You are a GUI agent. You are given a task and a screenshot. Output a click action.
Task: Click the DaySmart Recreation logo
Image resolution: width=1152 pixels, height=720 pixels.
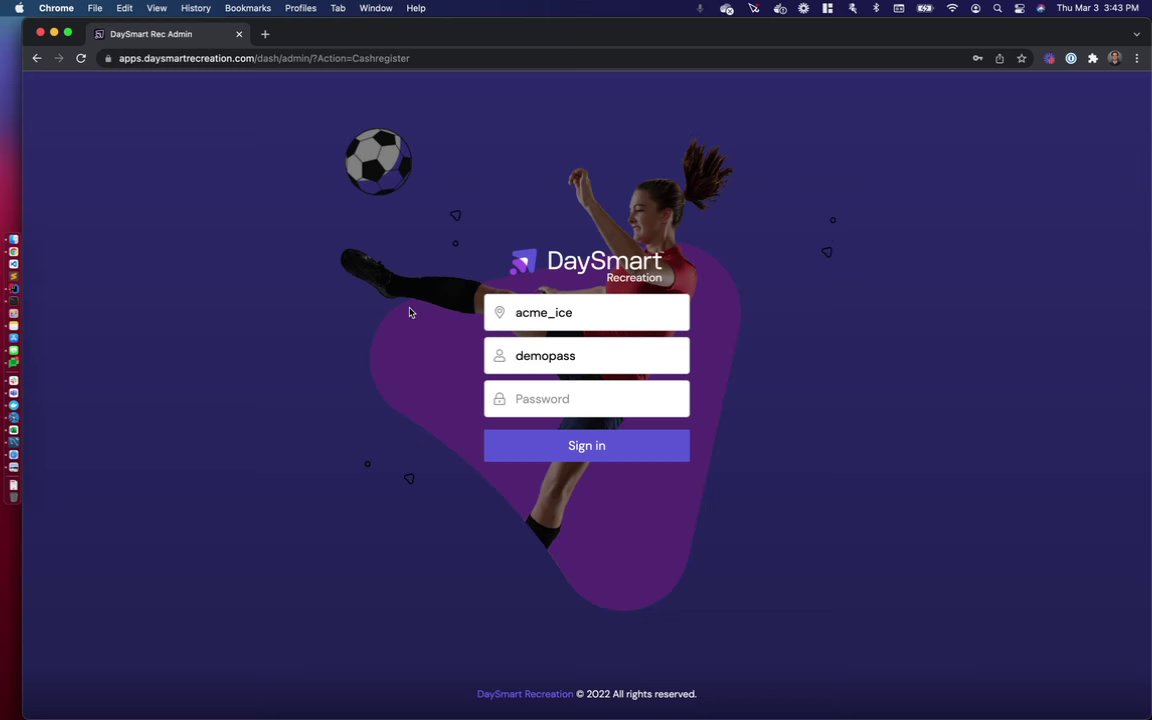click(x=586, y=265)
